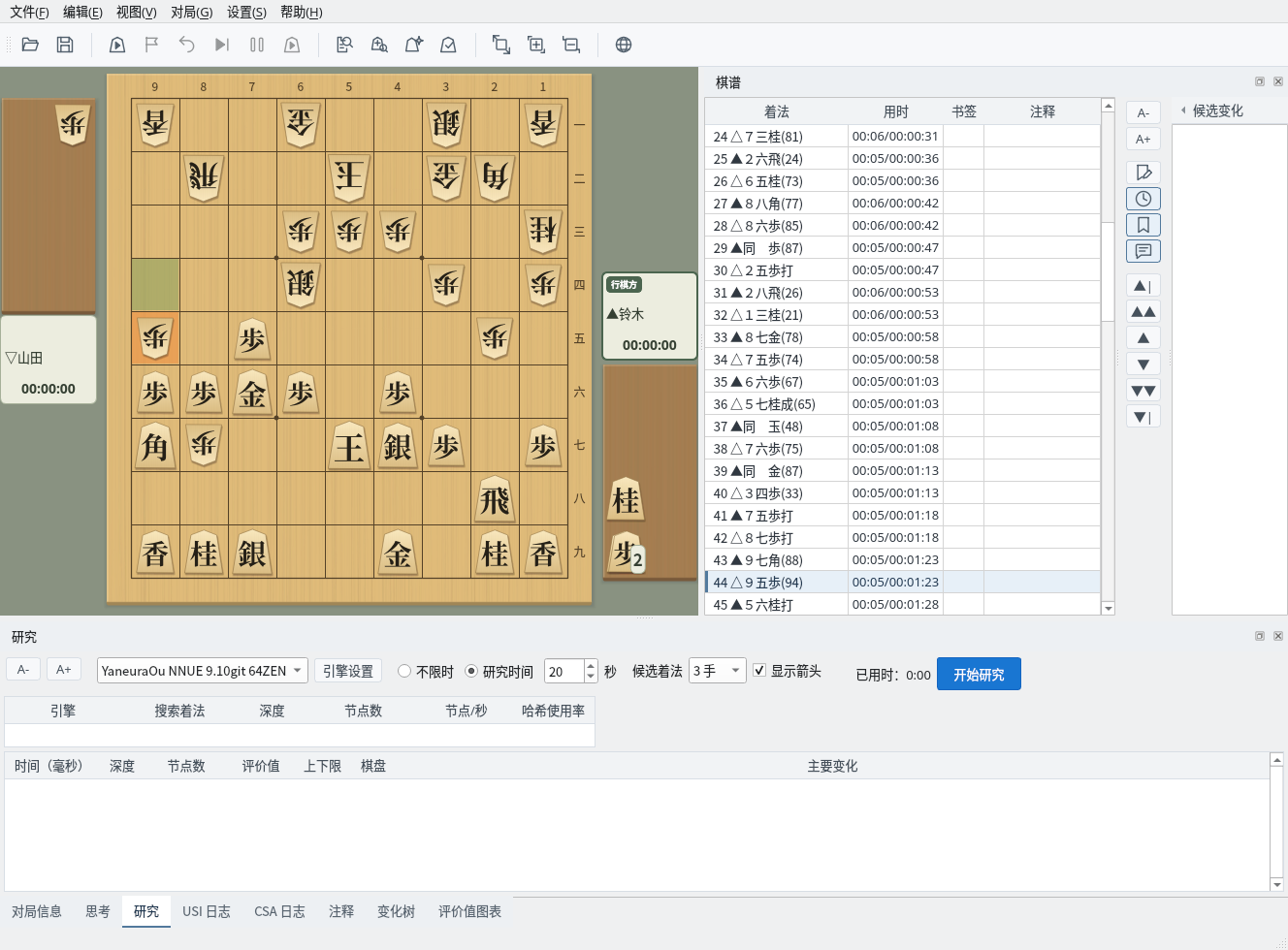This screenshot has width=1288, height=950.
Task: Open the 候选着法 3手 dropdown
Action: [718, 671]
